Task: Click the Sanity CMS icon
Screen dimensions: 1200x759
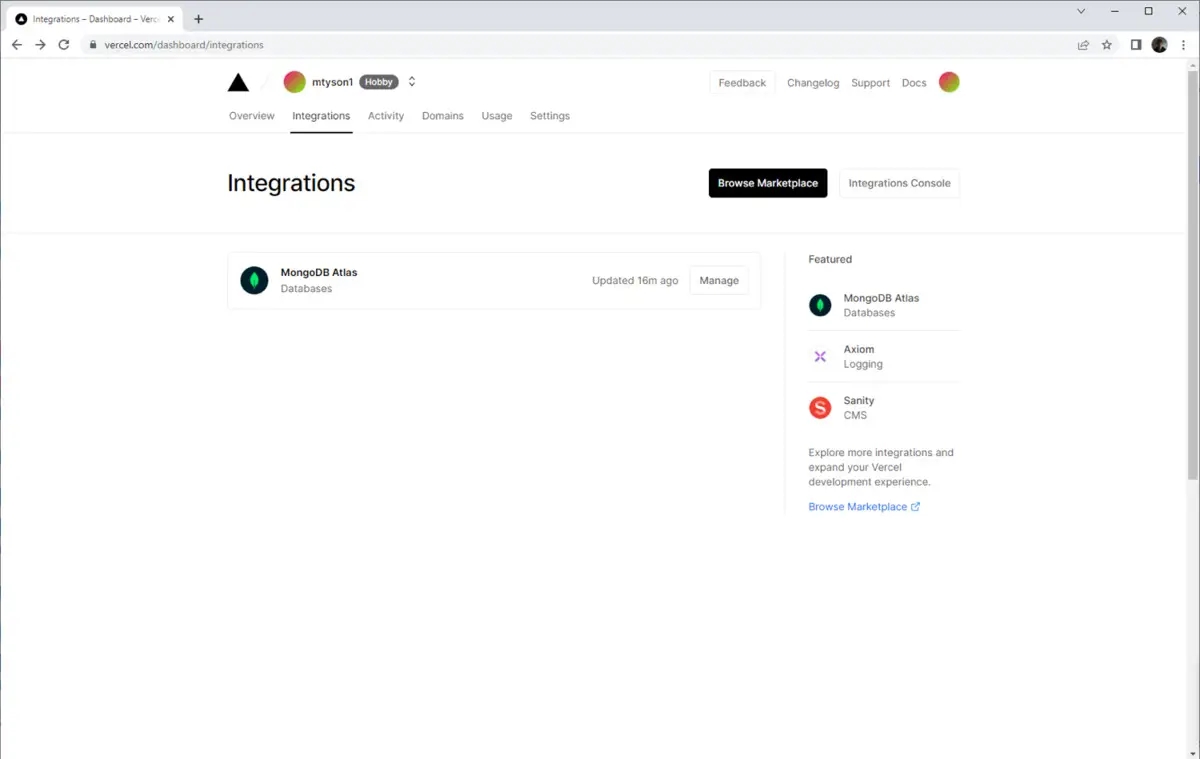Action: click(820, 408)
